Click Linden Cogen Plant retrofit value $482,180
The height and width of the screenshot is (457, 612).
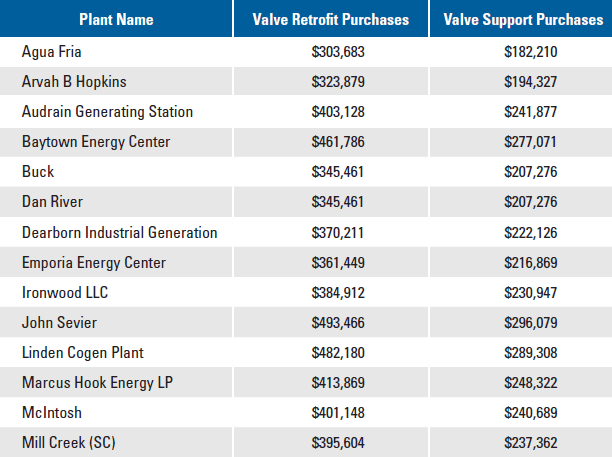pos(331,352)
